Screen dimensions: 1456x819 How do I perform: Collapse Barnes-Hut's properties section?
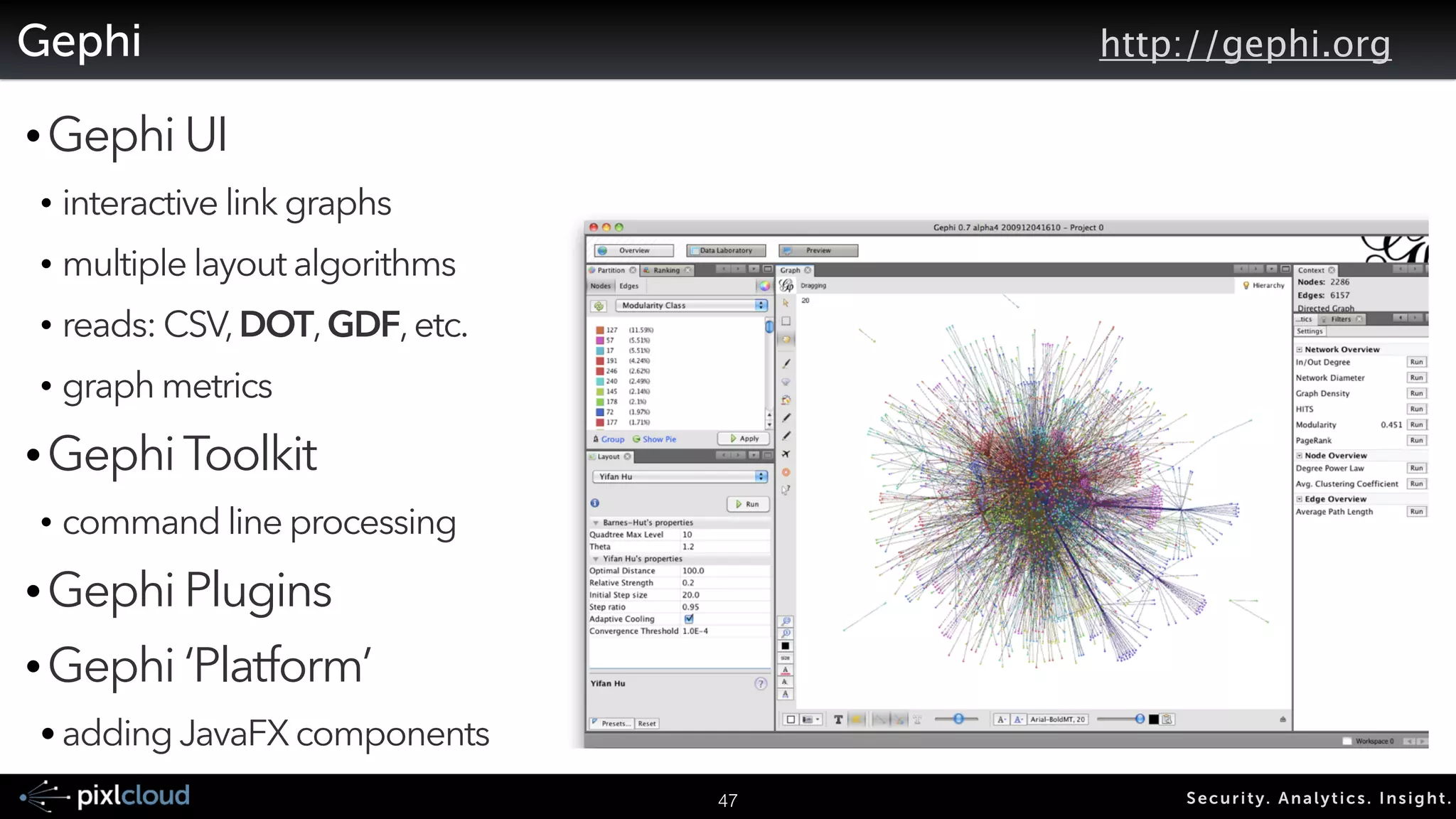point(596,523)
